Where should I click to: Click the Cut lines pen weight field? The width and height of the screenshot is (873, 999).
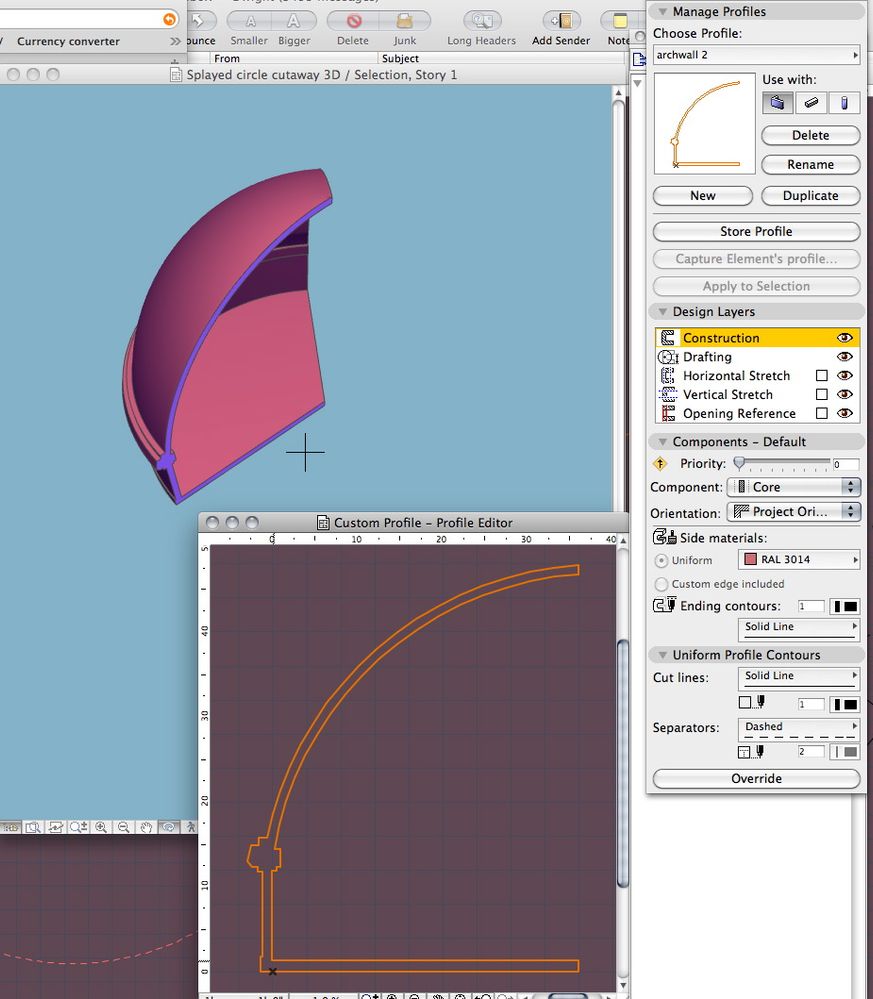(811, 704)
